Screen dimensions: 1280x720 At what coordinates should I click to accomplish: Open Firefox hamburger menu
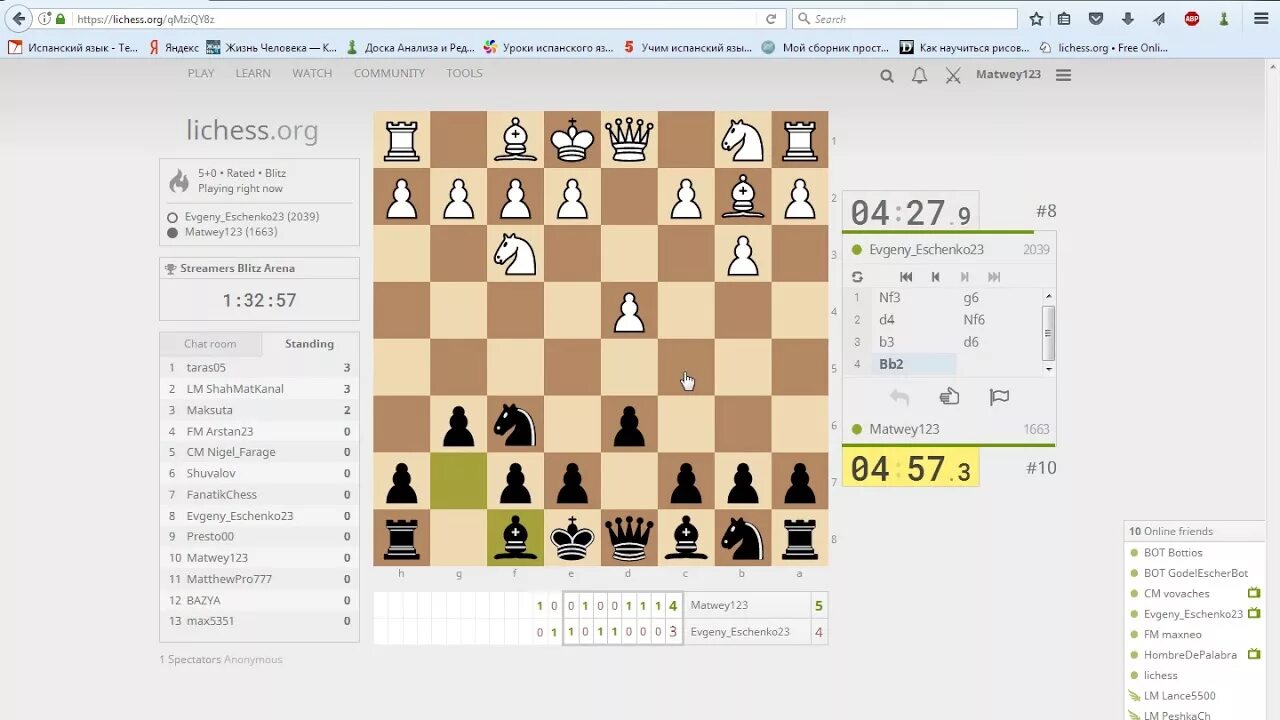click(x=1260, y=19)
